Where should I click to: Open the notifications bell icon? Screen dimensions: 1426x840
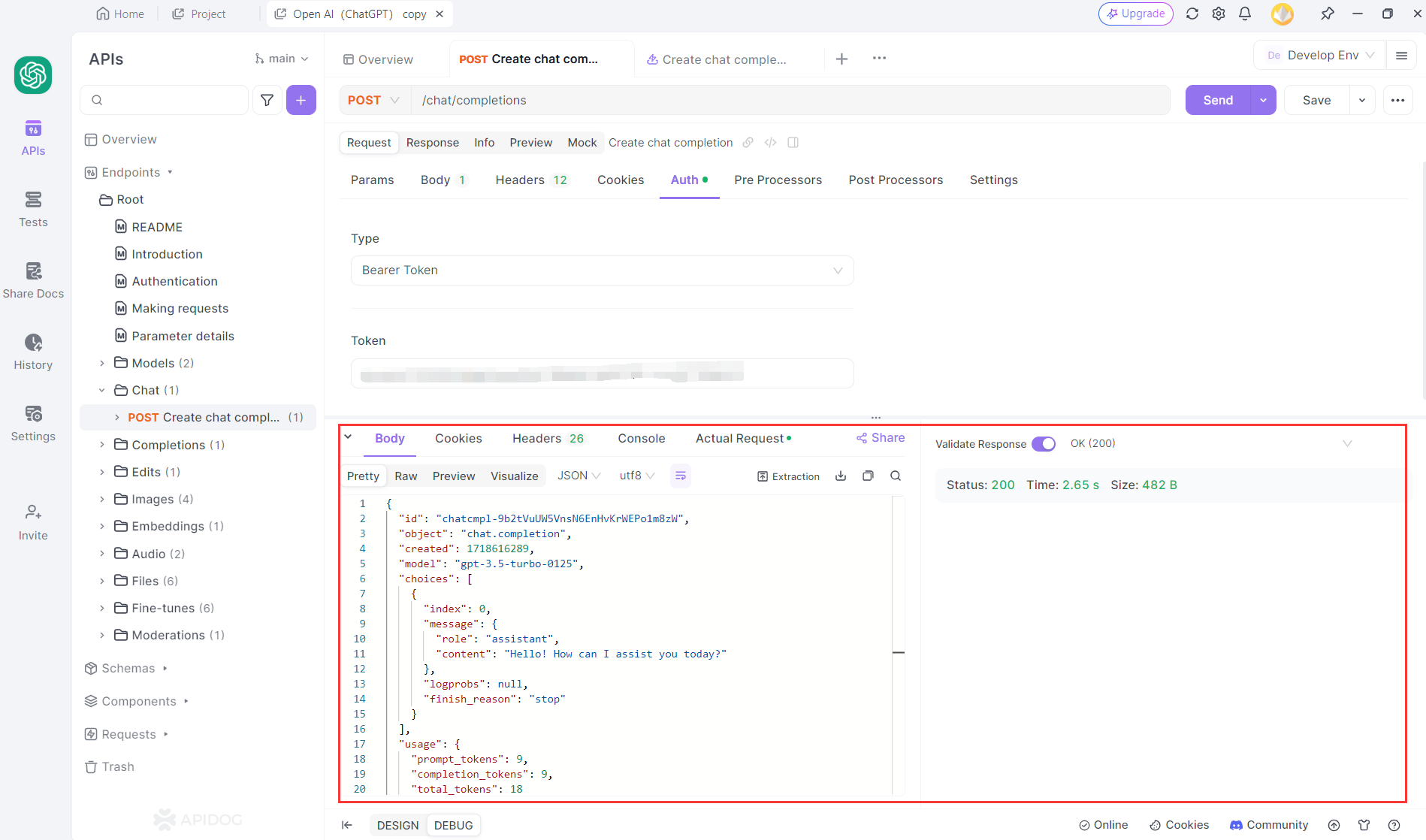tap(1245, 14)
